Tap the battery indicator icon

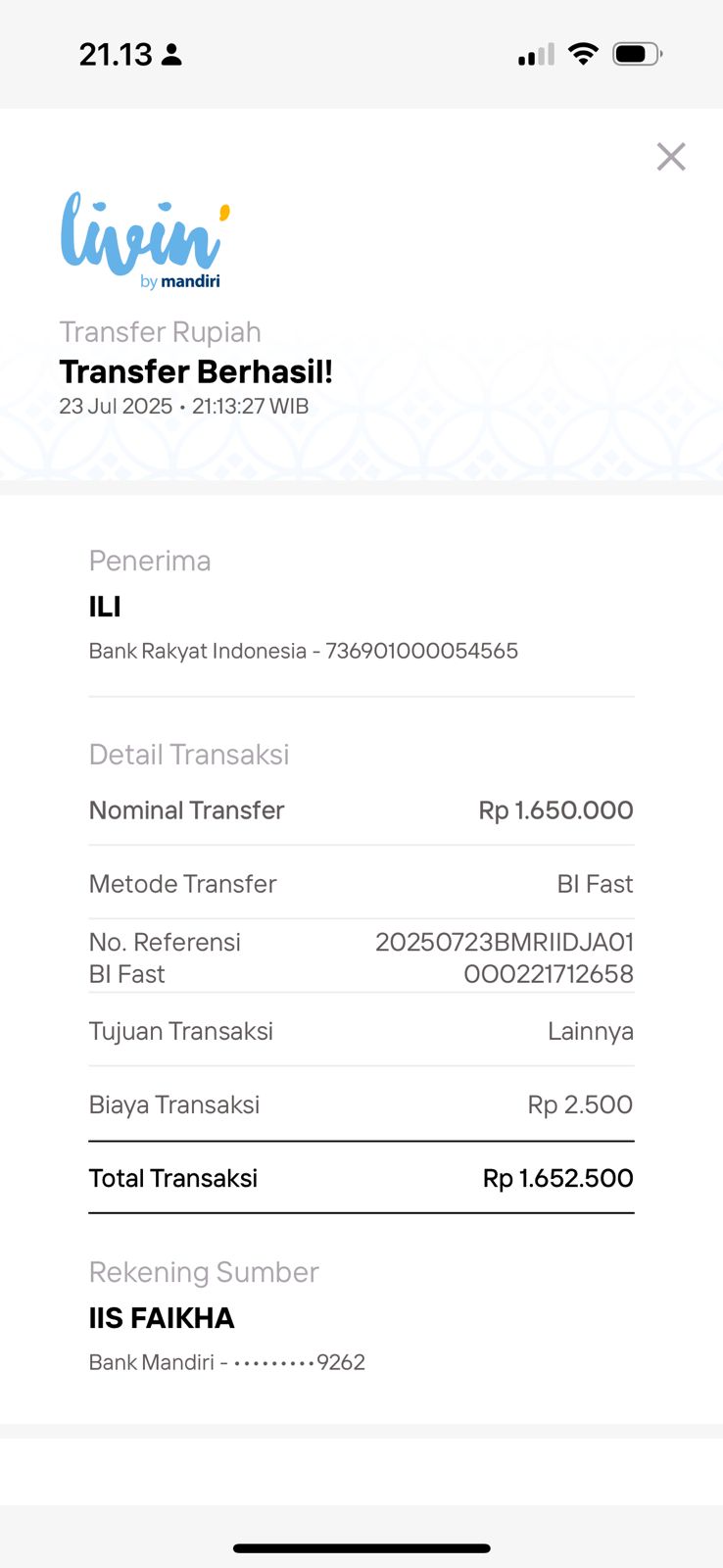pyautogui.click(x=637, y=54)
